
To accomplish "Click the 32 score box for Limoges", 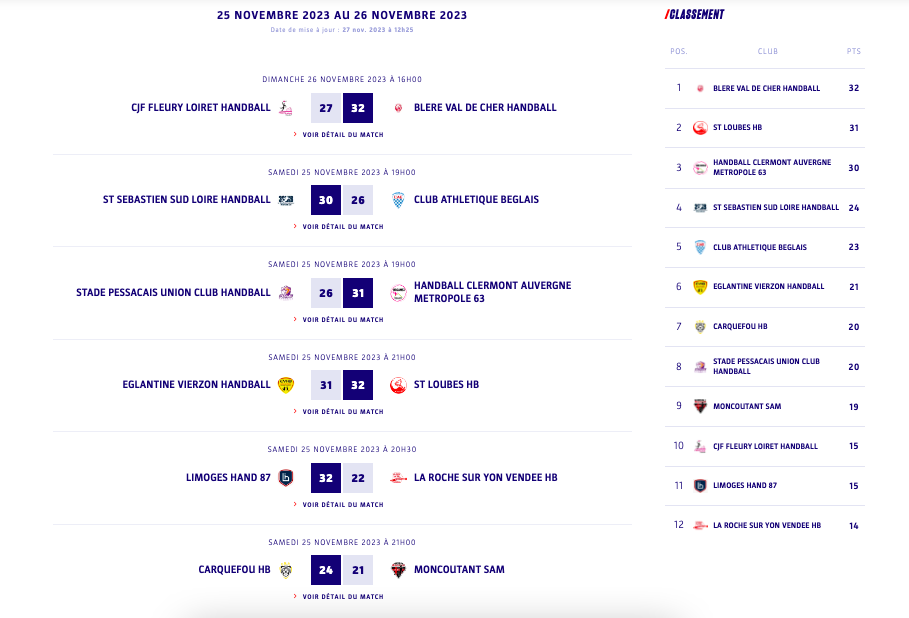I will click(x=326, y=478).
